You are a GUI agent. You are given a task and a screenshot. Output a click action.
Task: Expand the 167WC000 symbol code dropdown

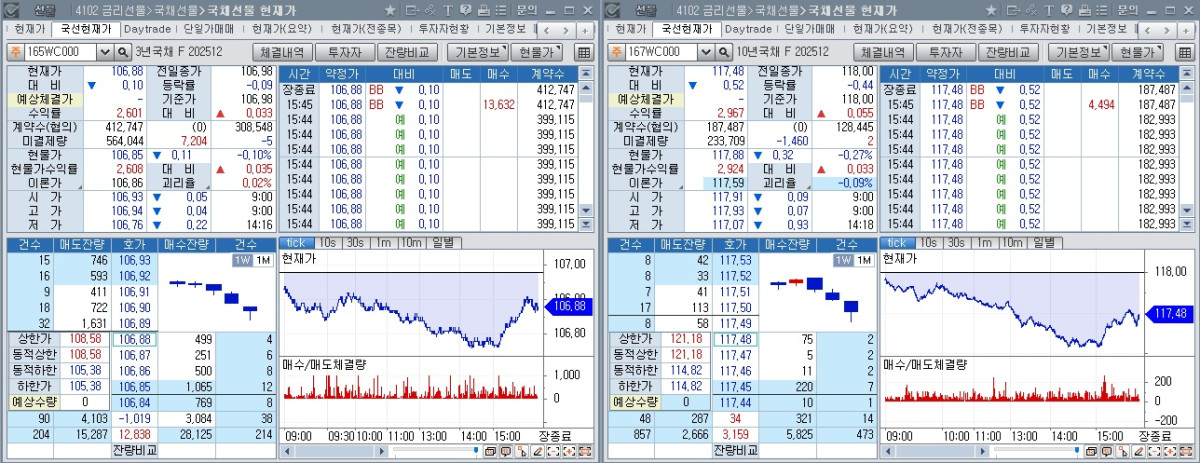(705, 52)
